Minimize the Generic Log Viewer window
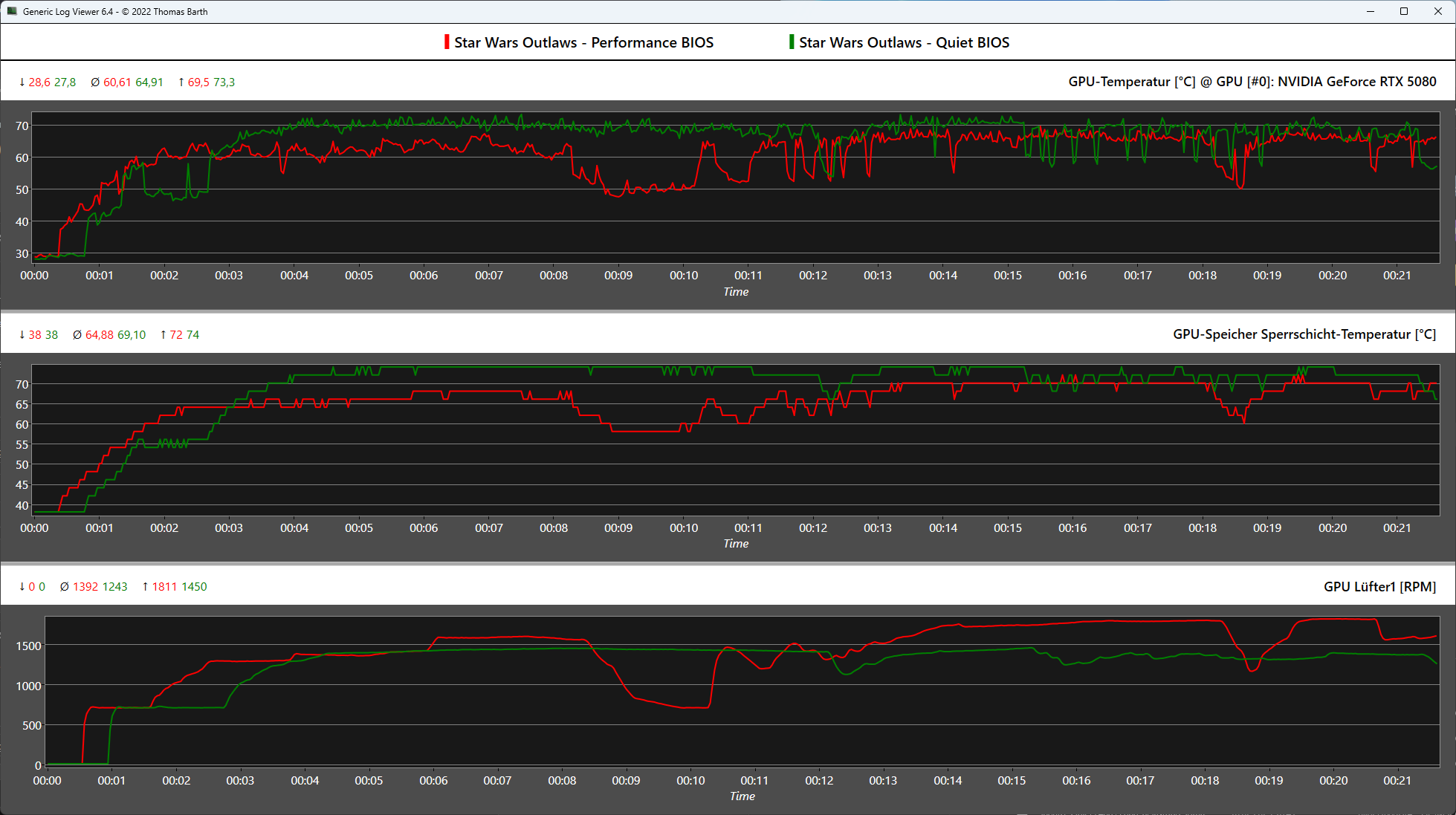1456x815 pixels. coord(1370,11)
